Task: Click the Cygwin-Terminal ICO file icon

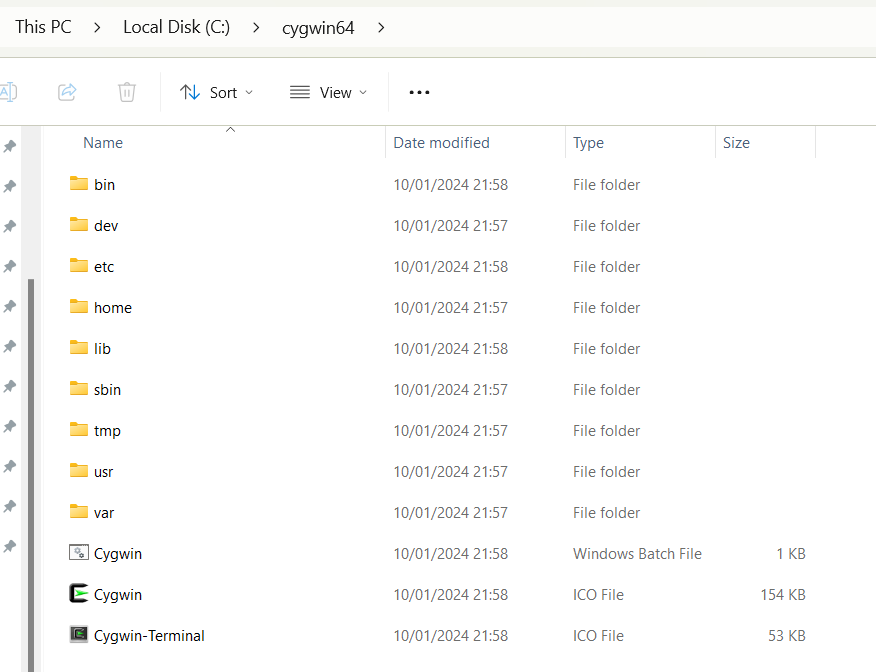Action: (79, 635)
